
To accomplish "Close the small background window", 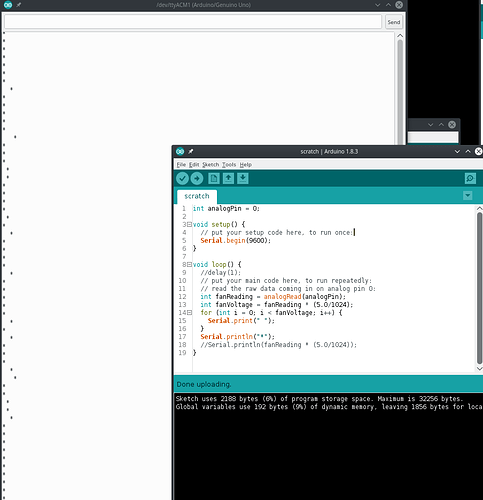I will [452, 124].
